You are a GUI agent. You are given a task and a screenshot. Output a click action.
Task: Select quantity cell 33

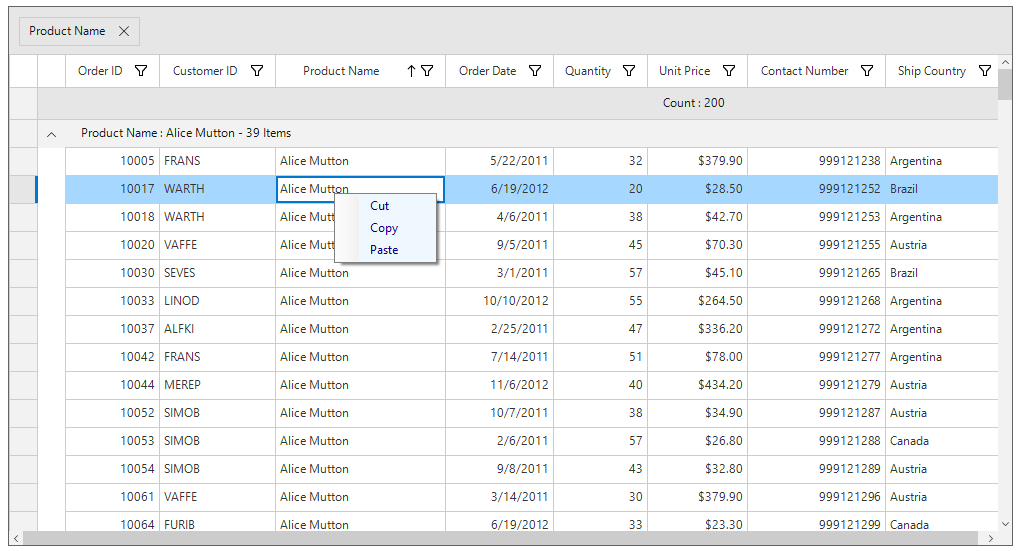tap(600, 522)
